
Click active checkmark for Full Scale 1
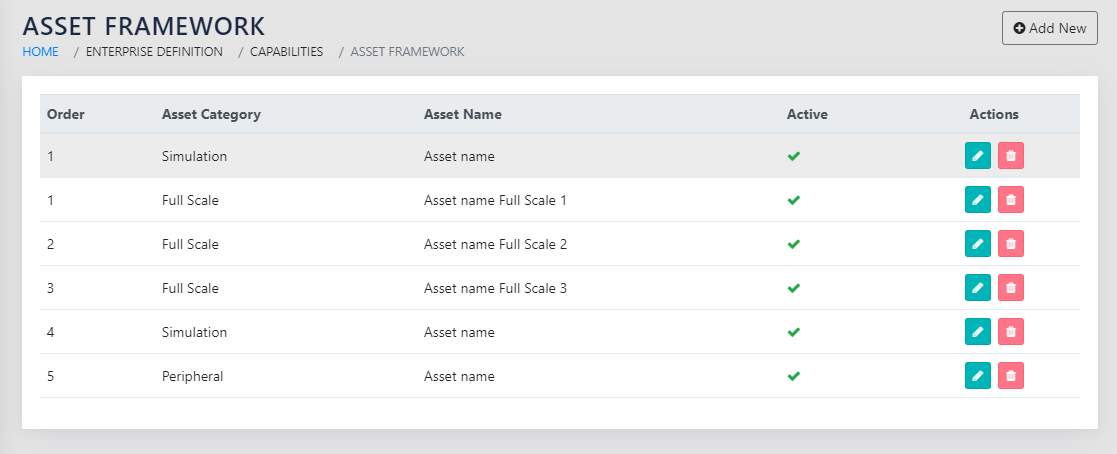click(x=794, y=200)
